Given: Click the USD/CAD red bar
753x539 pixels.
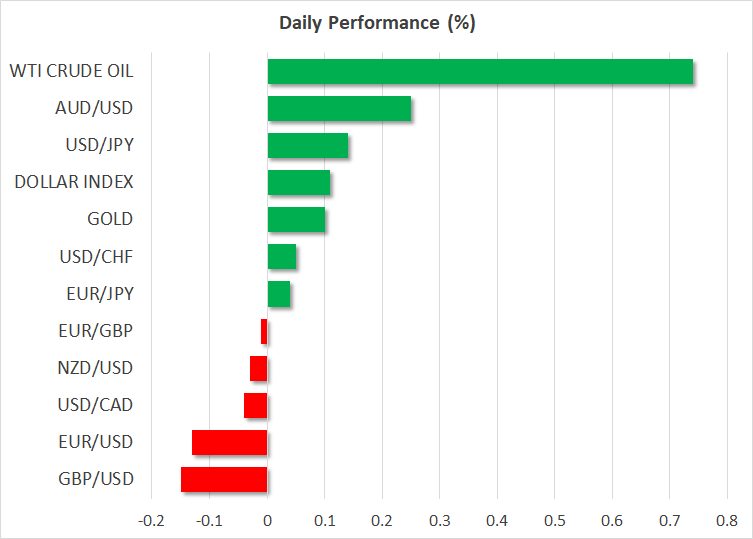Looking at the screenshot, I should [x=255, y=405].
